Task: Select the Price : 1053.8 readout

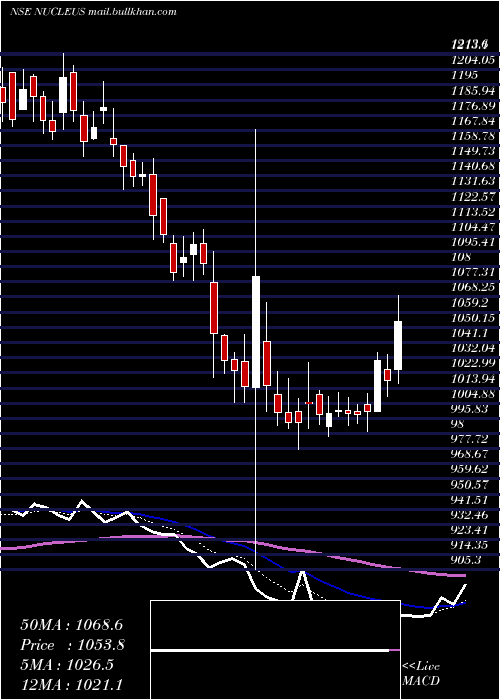Action: tap(72, 645)
